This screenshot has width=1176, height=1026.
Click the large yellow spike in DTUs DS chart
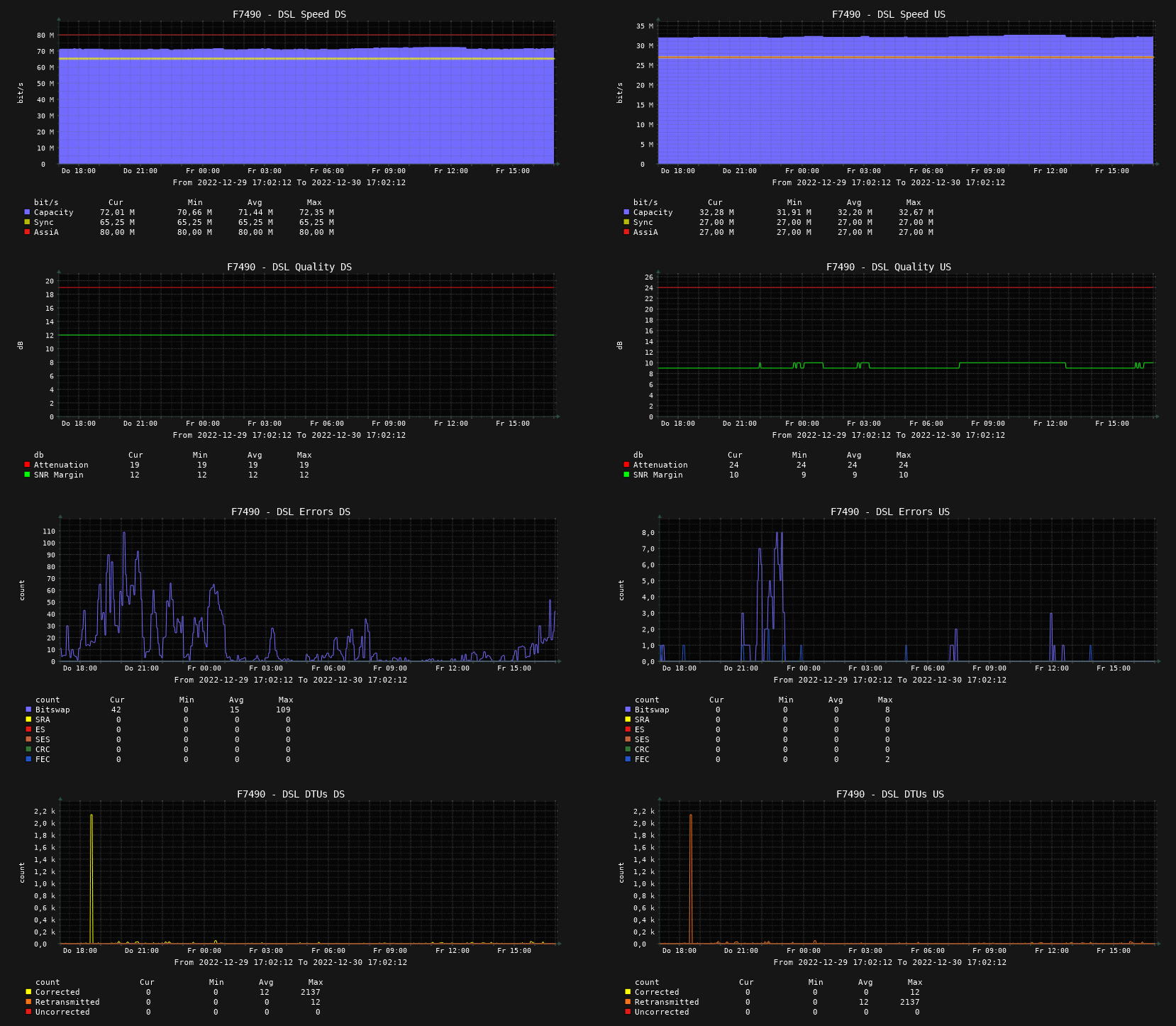tap(91, 878)
